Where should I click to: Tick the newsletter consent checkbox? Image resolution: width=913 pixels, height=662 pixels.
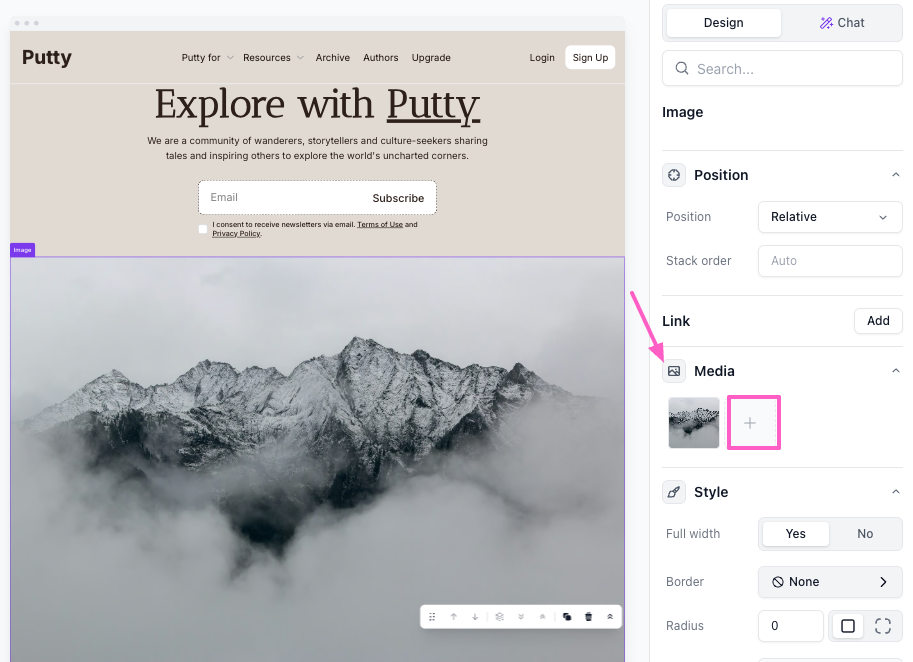tap(203, 229)
